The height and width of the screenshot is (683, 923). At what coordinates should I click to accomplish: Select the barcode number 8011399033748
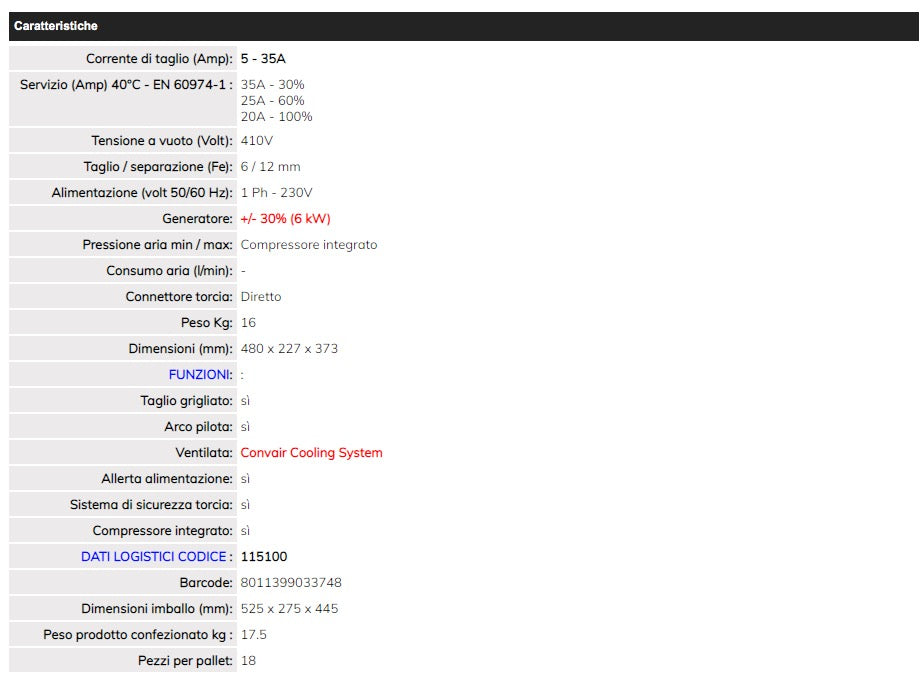tap(291, 582)
